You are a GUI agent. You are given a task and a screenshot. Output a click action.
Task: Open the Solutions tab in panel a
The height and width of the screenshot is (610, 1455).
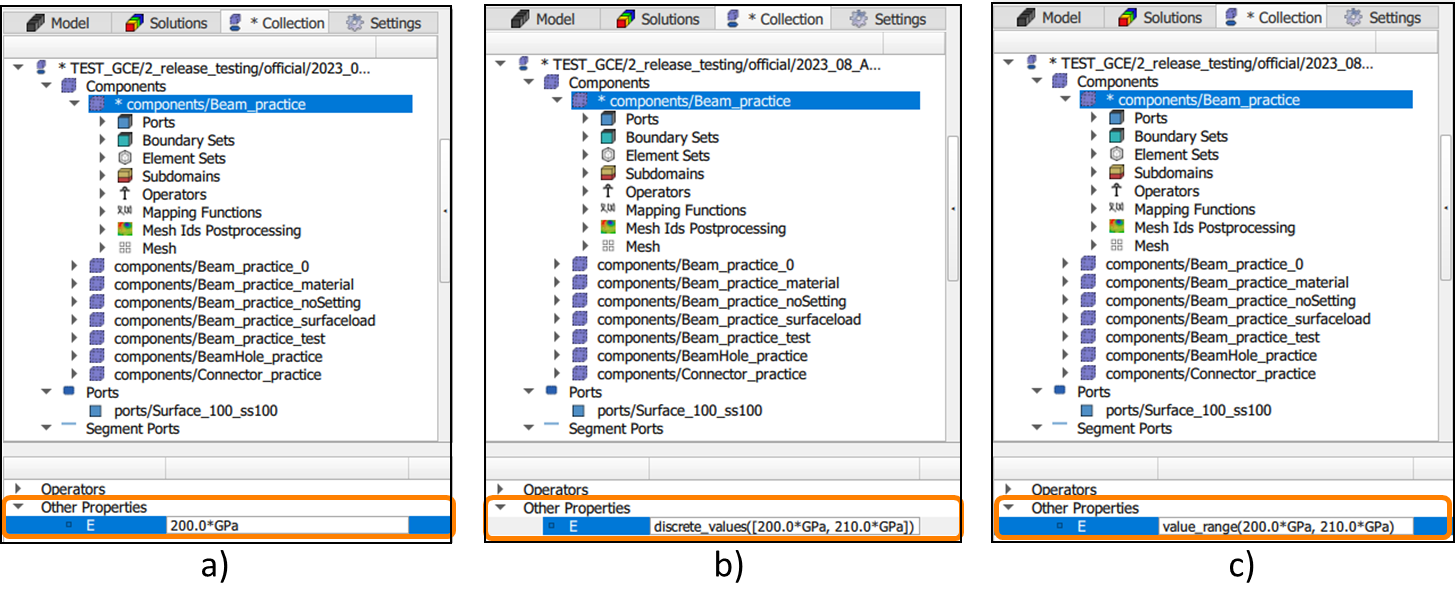(166, 22)
